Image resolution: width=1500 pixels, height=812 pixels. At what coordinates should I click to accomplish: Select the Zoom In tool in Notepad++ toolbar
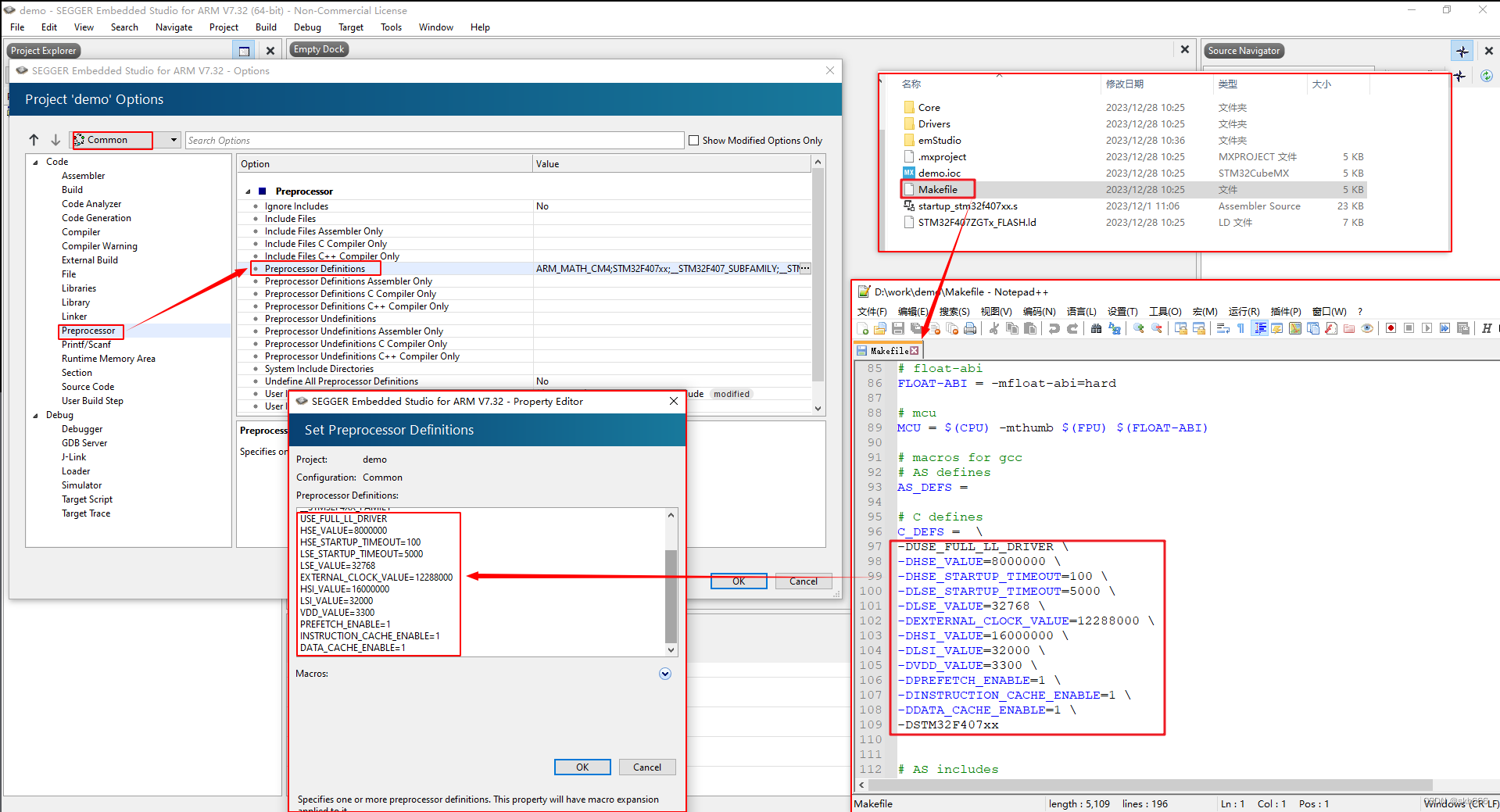[x=1138, y=328]
